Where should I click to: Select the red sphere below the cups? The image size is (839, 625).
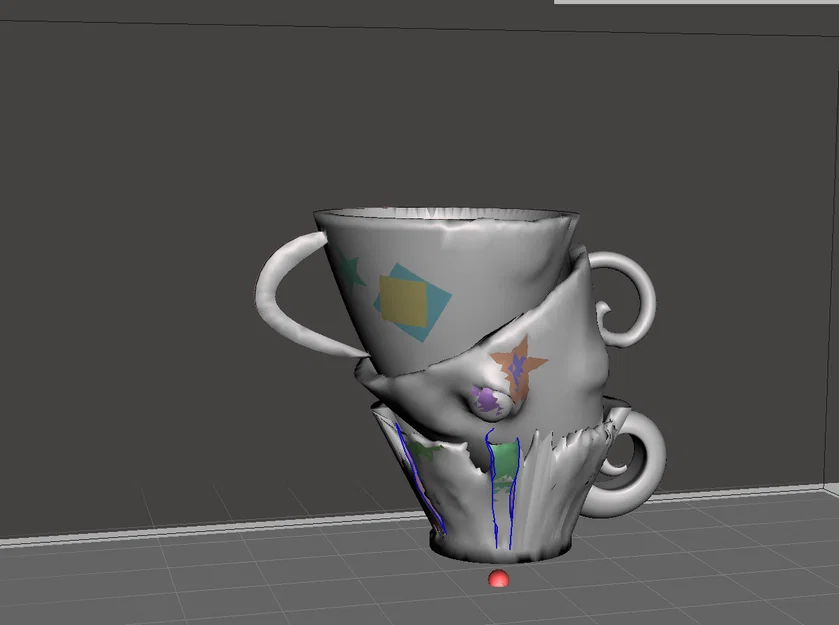point(499,578)
